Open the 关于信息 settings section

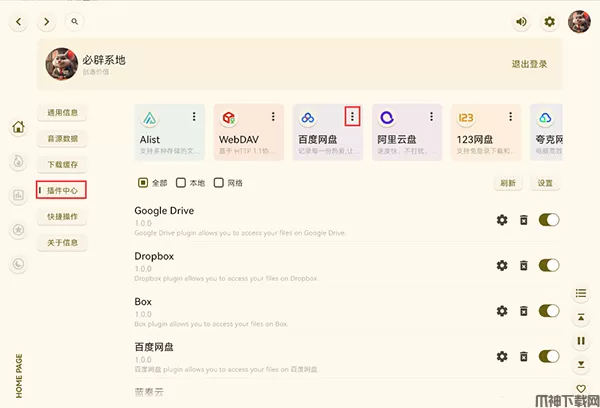click(x=62, y=243)
